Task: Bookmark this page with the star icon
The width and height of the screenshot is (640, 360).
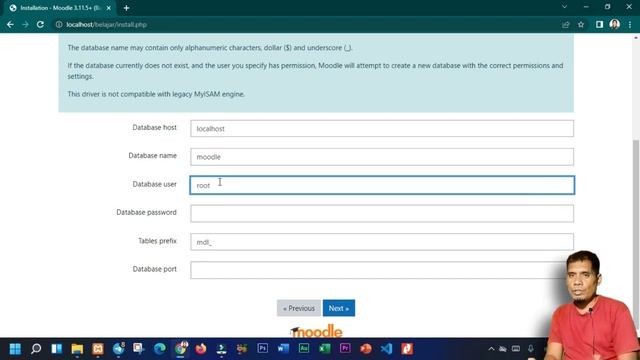Action: (581, 24)
